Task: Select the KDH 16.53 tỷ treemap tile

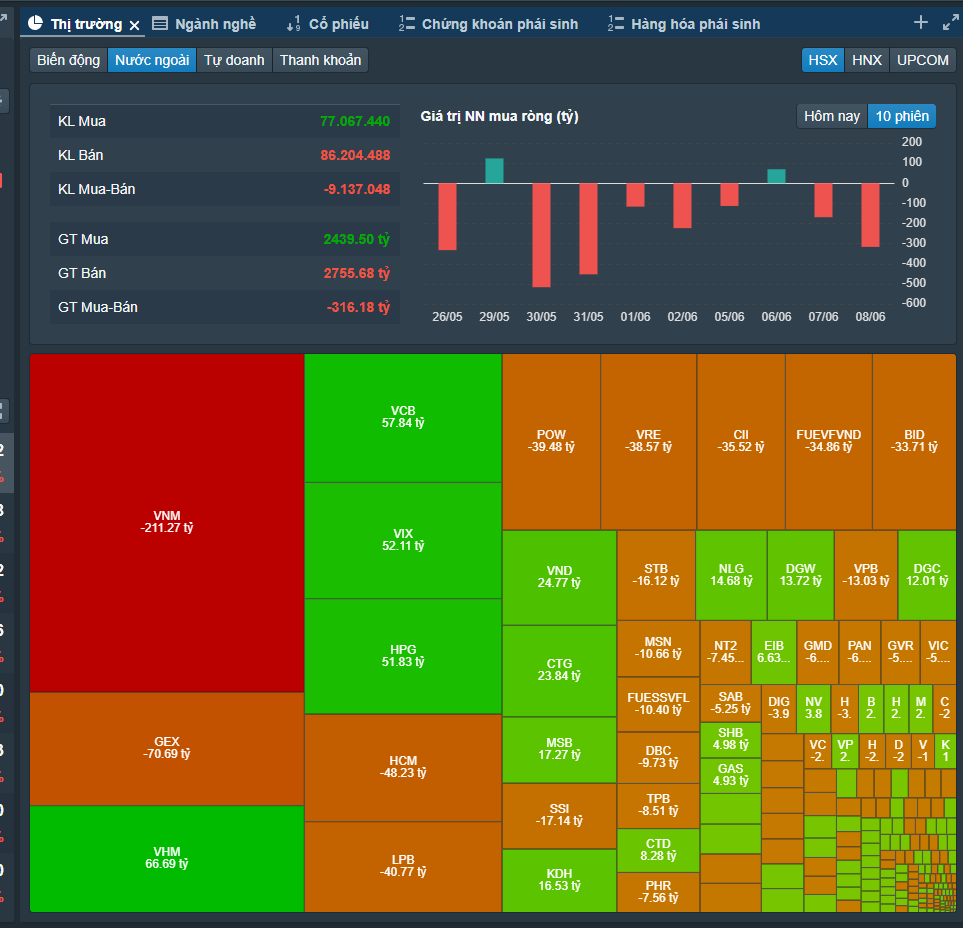Action: coord(559,880)
